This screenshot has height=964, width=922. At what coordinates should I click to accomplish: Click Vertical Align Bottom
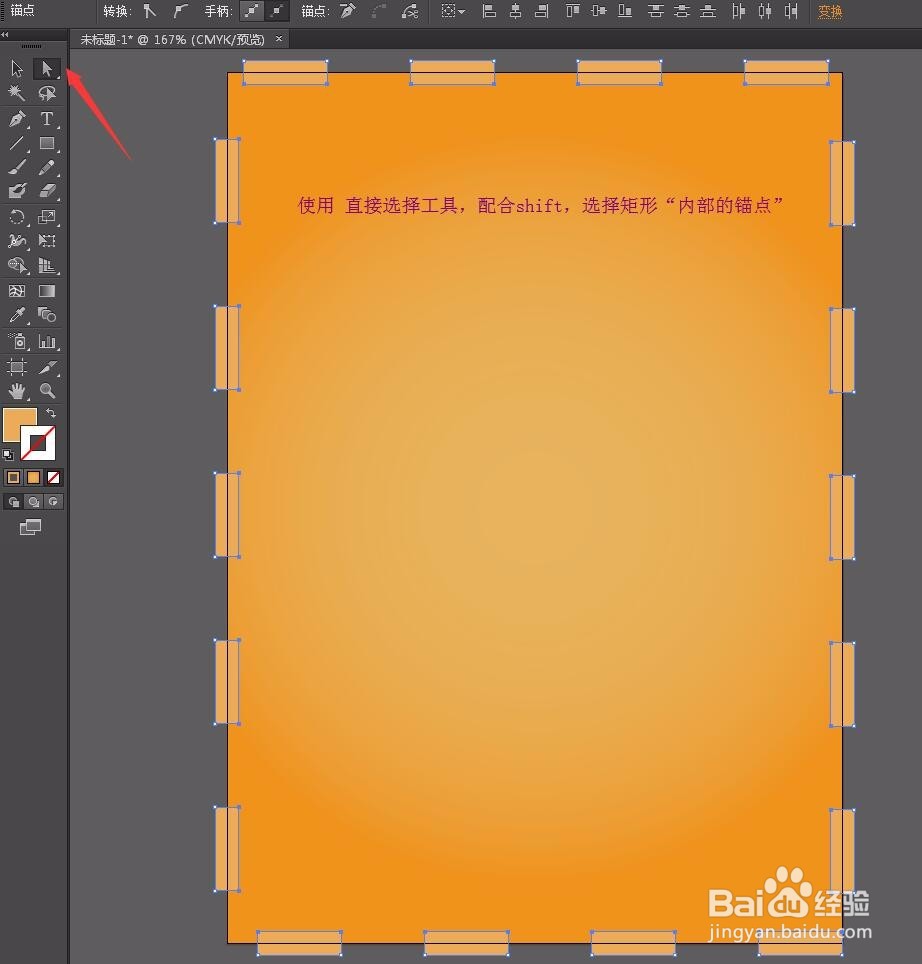(x=625, y=11)
